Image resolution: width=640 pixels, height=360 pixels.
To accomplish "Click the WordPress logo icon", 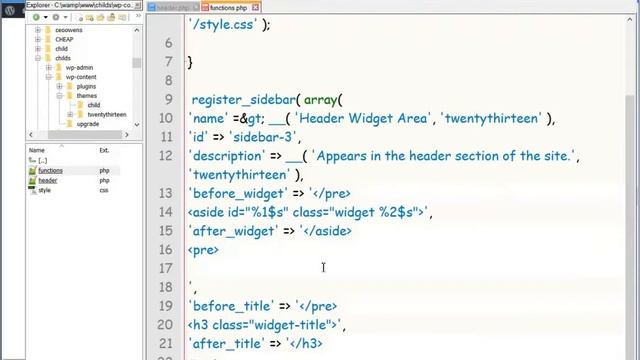I will pyautogui.click(x=10, y=10).
